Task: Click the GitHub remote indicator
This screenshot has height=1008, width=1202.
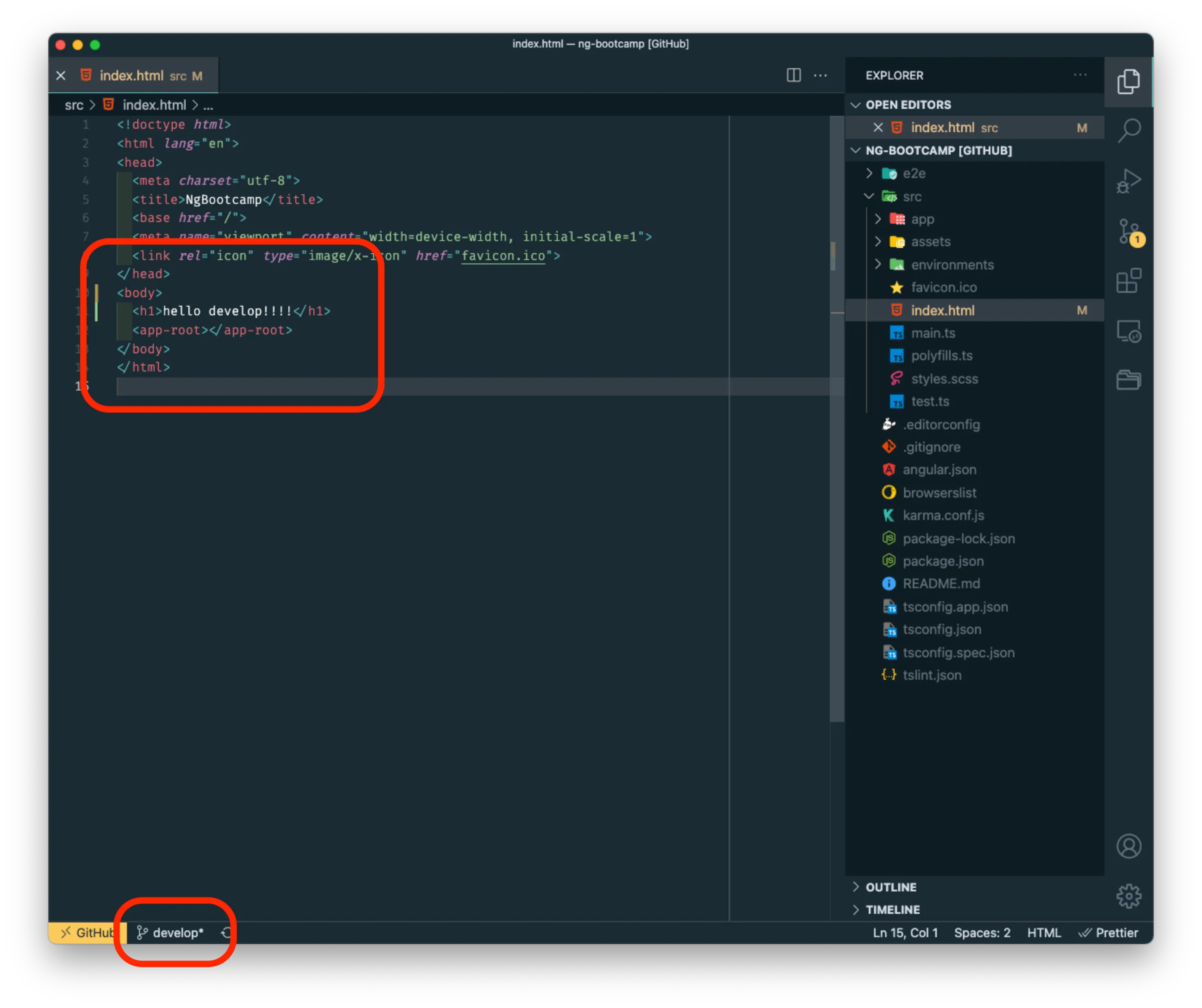Action: point(87,932)
